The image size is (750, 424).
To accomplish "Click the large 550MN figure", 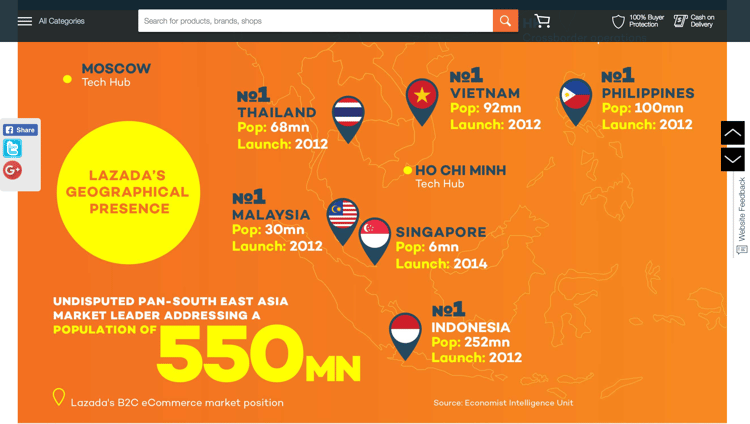I will click(x=258, y=354).
